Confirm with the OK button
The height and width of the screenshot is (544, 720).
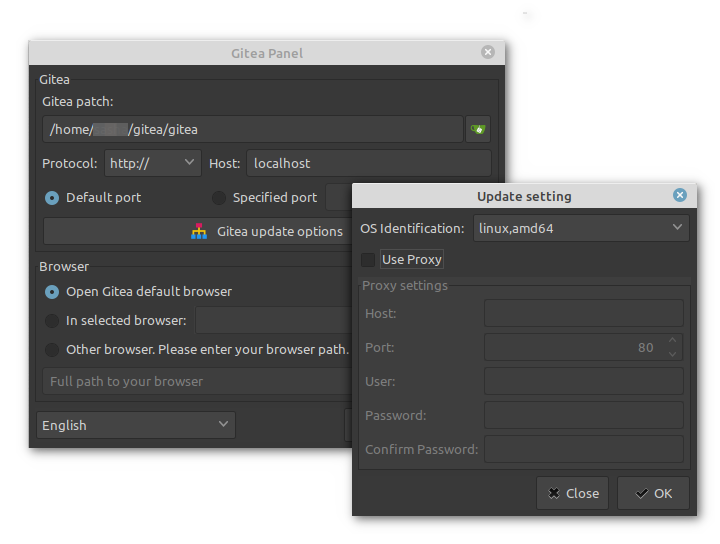point(653,493)
